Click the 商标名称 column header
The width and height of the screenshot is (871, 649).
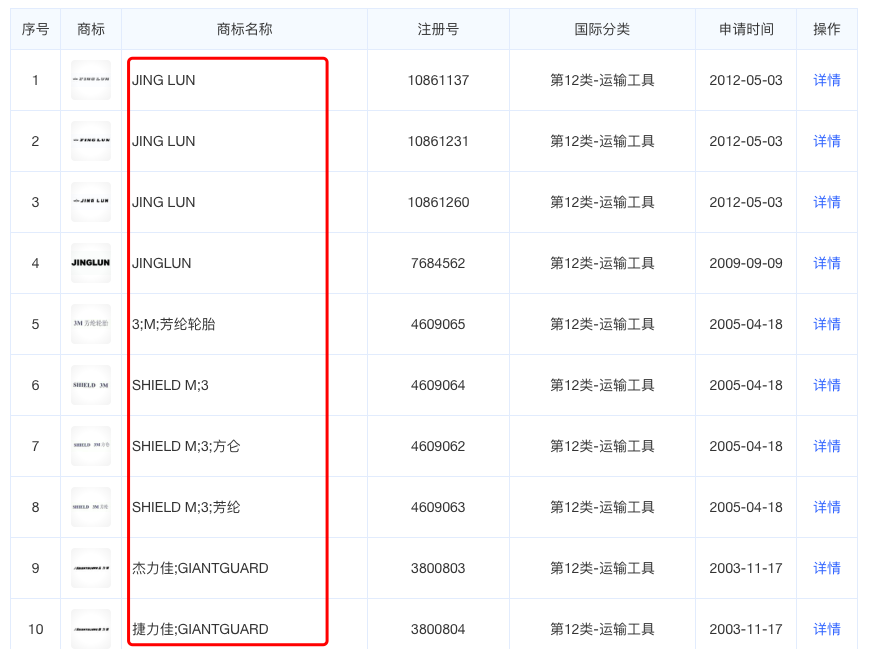244,29
